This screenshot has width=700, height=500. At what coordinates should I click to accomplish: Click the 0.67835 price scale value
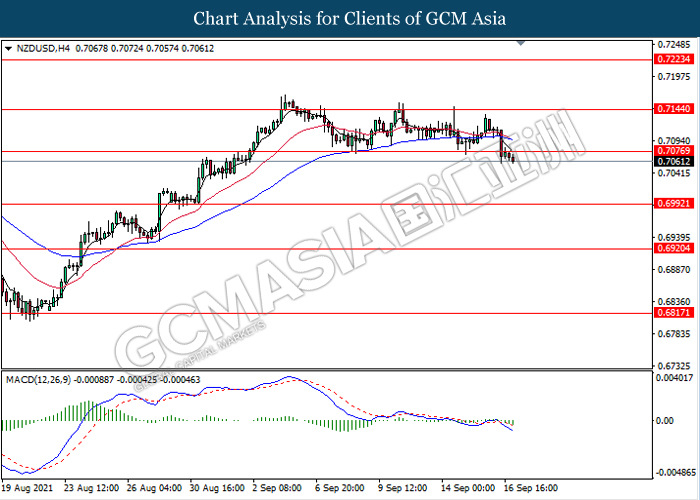coord(674,334)
